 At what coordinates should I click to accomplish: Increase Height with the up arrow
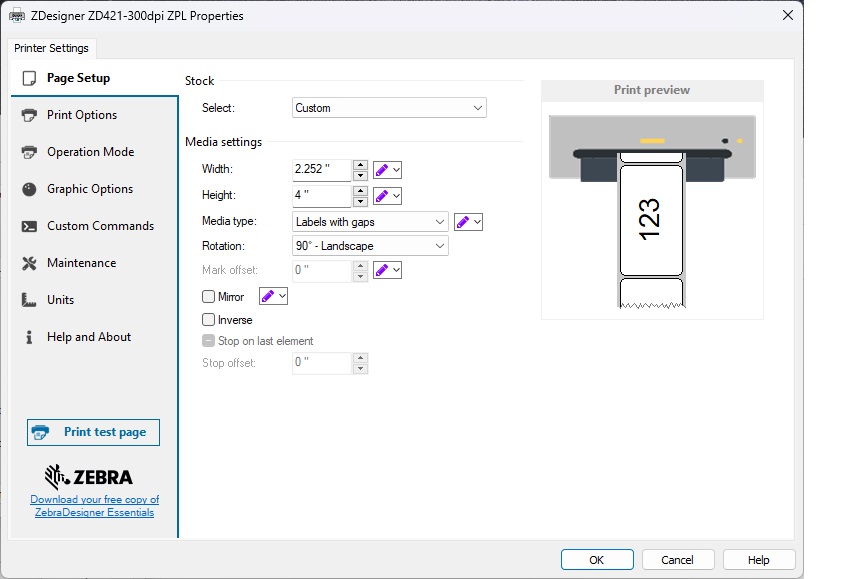pyautogui.click(x=360, y=191)
